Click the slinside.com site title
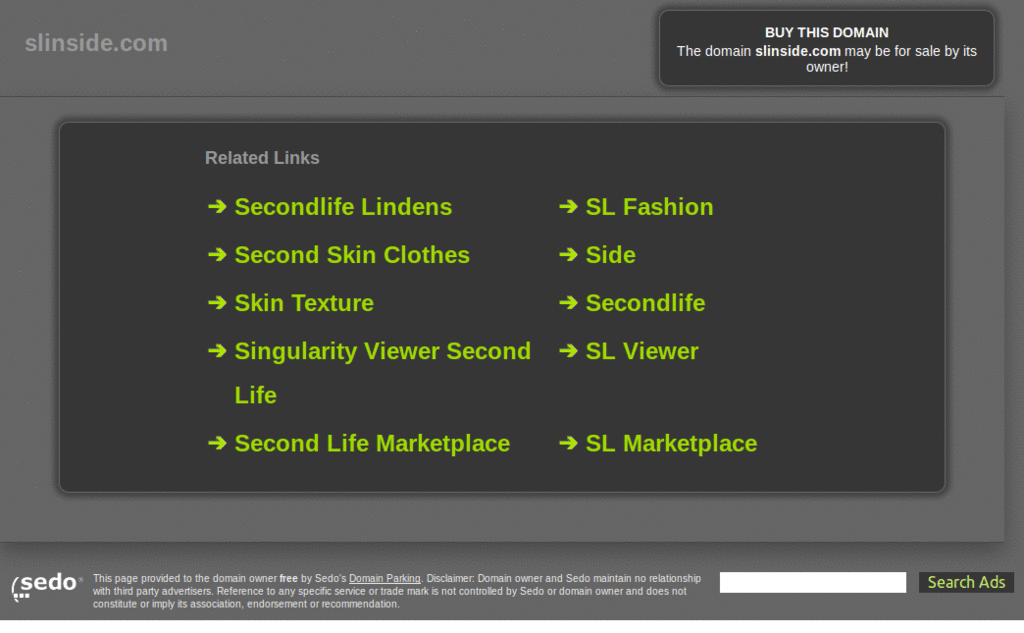This screenshot has height=633, width=1024. (x=96, y=43)
